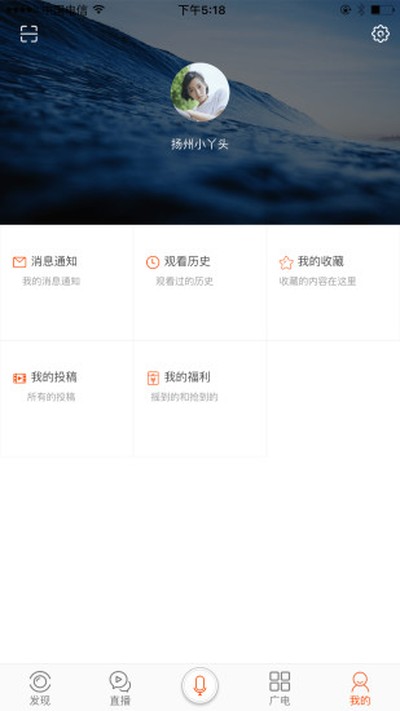Tap the star icon for 我的收藏
This screenshot has width=400, height=711.
(286, 263)
